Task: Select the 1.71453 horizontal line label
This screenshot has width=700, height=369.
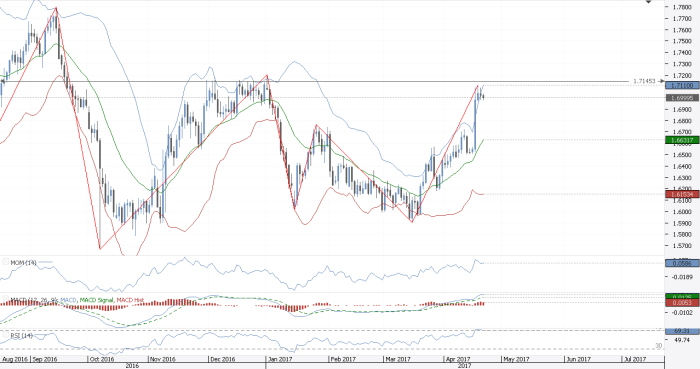Action: [x=644, y=81]
